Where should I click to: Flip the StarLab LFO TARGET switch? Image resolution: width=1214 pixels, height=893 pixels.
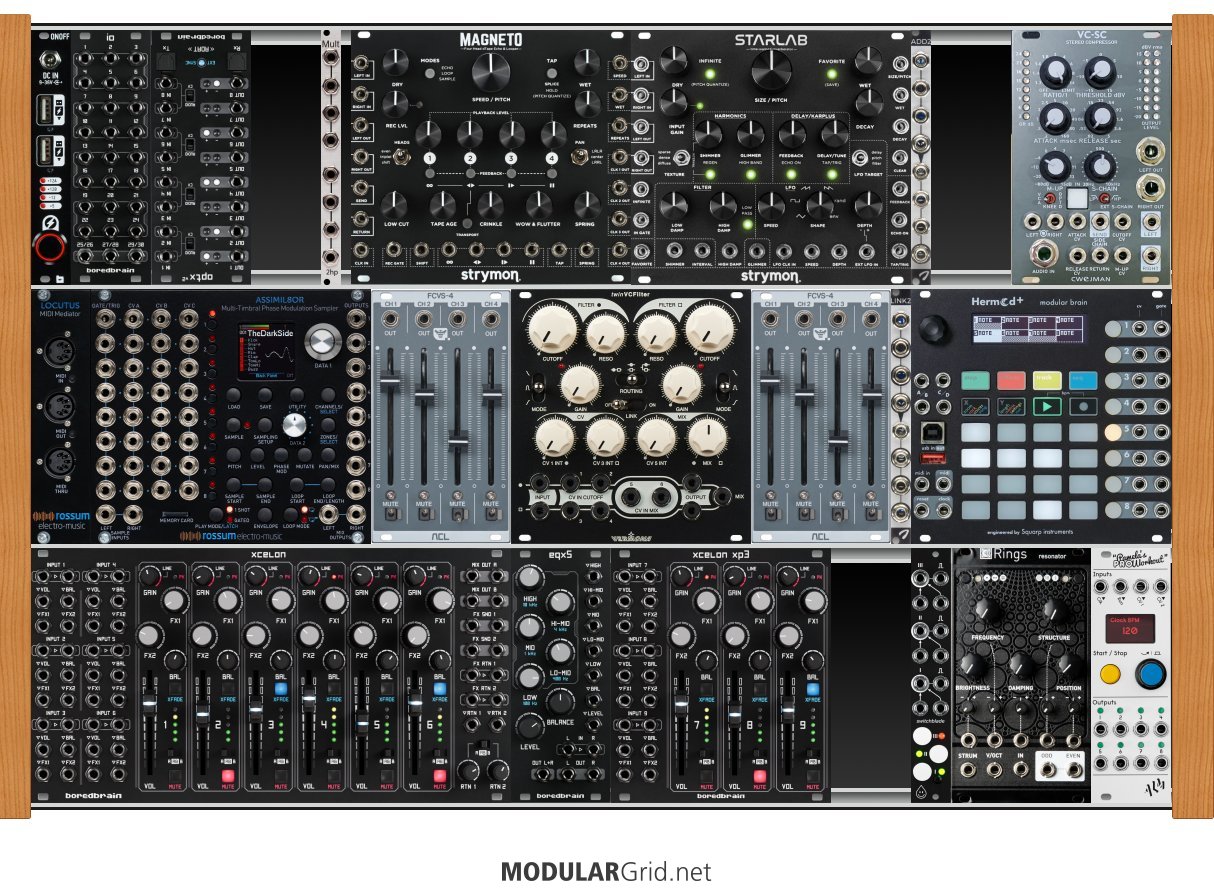point(862,158)
